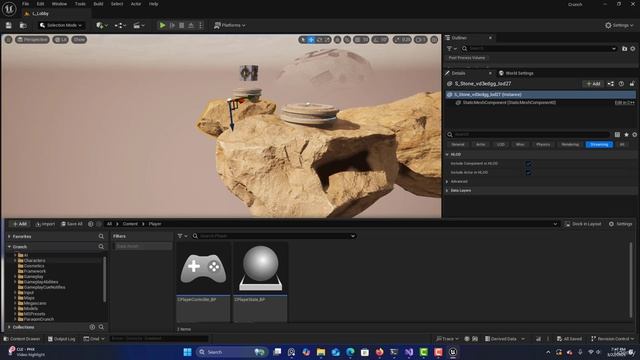Open the Tools menu
The width and height of the screenshot is (640, 360).
[x=80, y=4]
